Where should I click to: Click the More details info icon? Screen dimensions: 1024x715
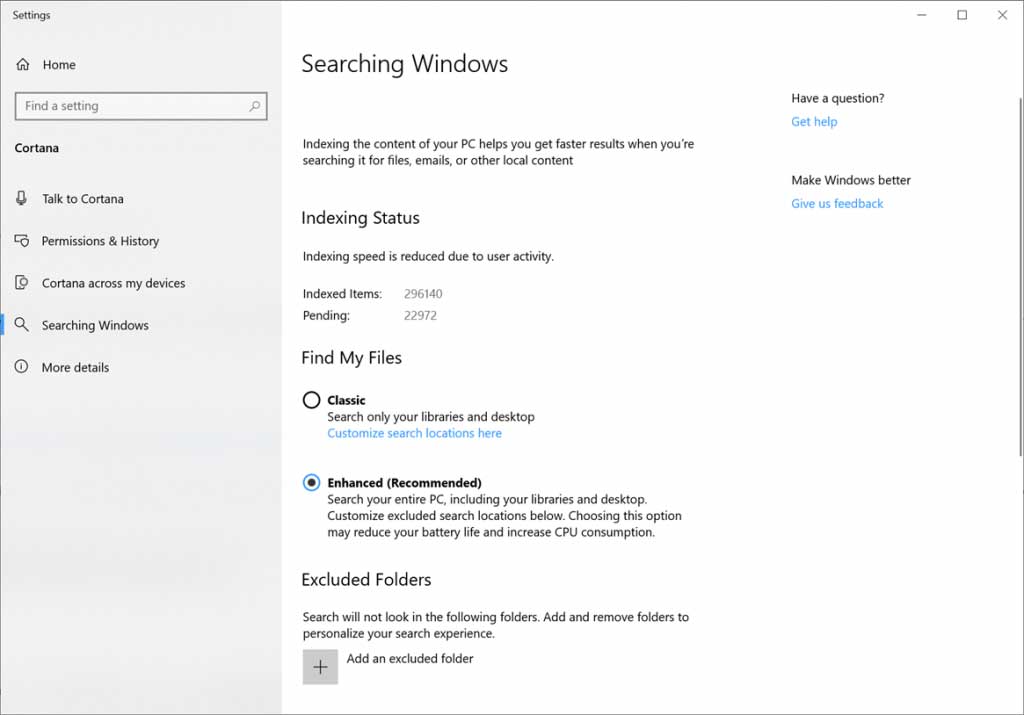coord(21,367)
